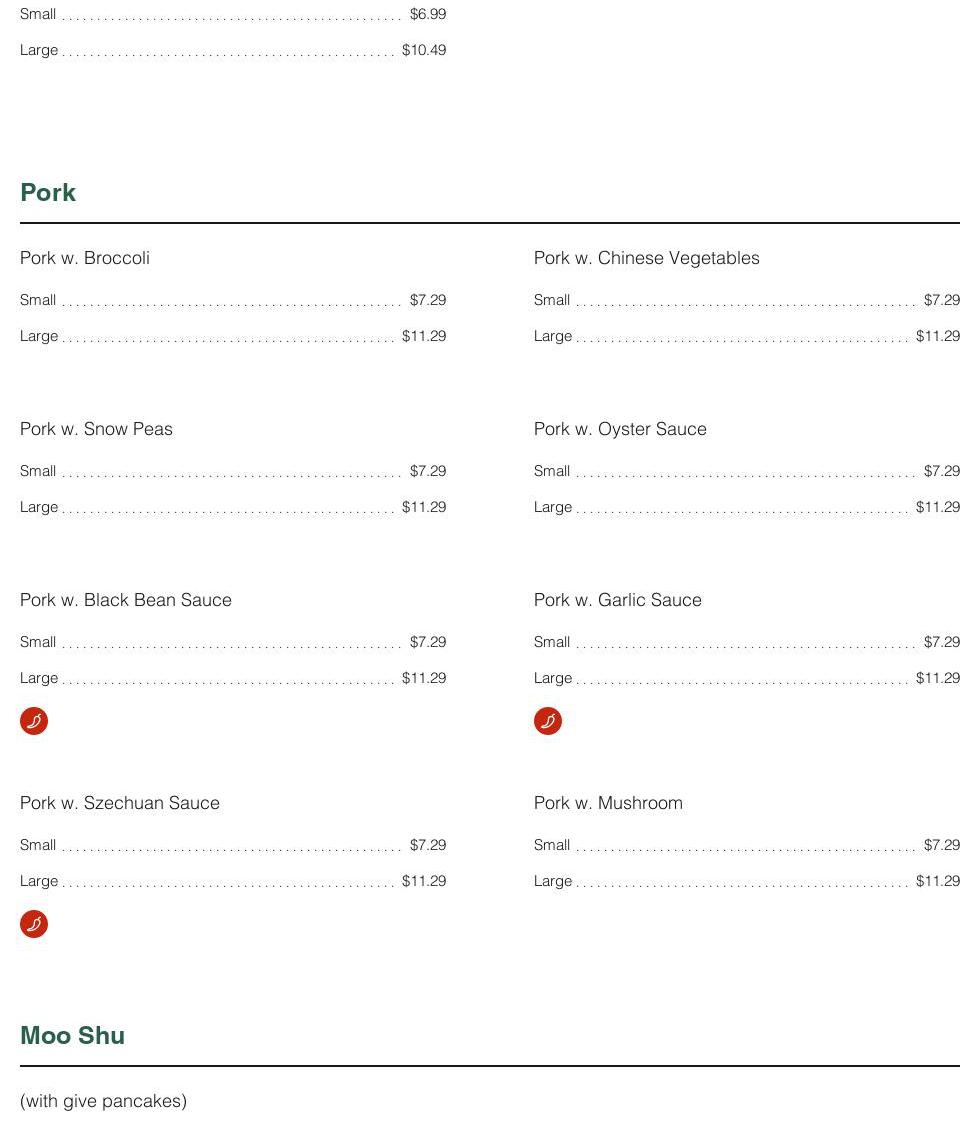Choose the Pork w. Snow Peas title

96,429
